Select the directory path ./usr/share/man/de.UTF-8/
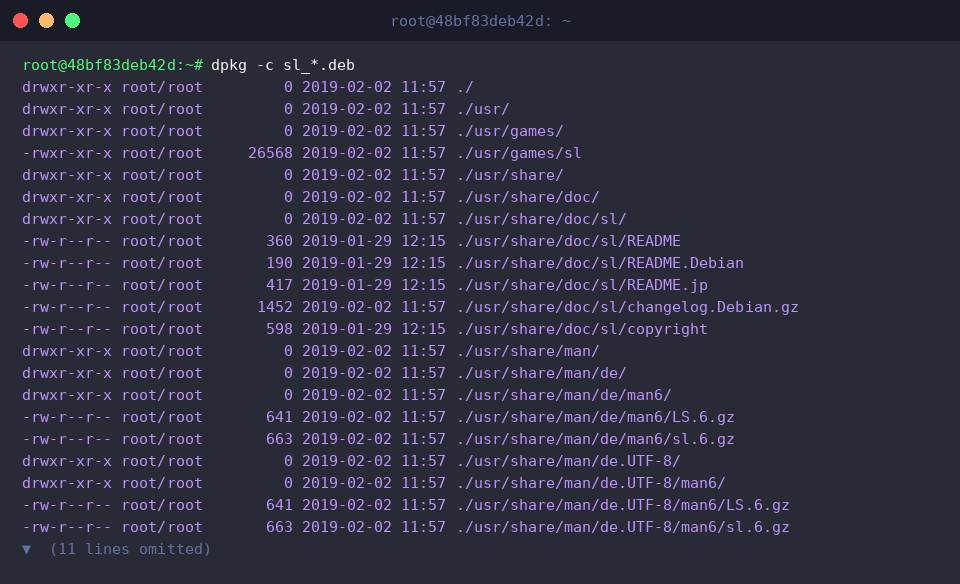The height and width of the screenshot is (584, 960). [569, 462]
